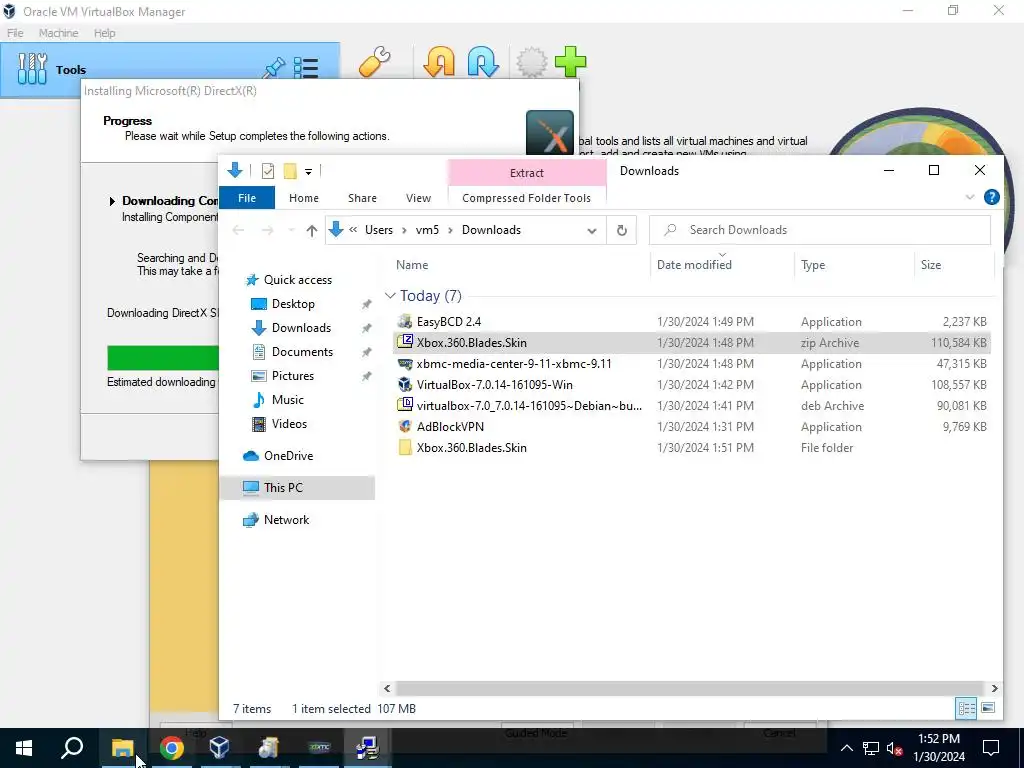Screen dimensions: 1024x768
Task: Click VirtualBox Preferences wrench icon
Action: point(375,63)
